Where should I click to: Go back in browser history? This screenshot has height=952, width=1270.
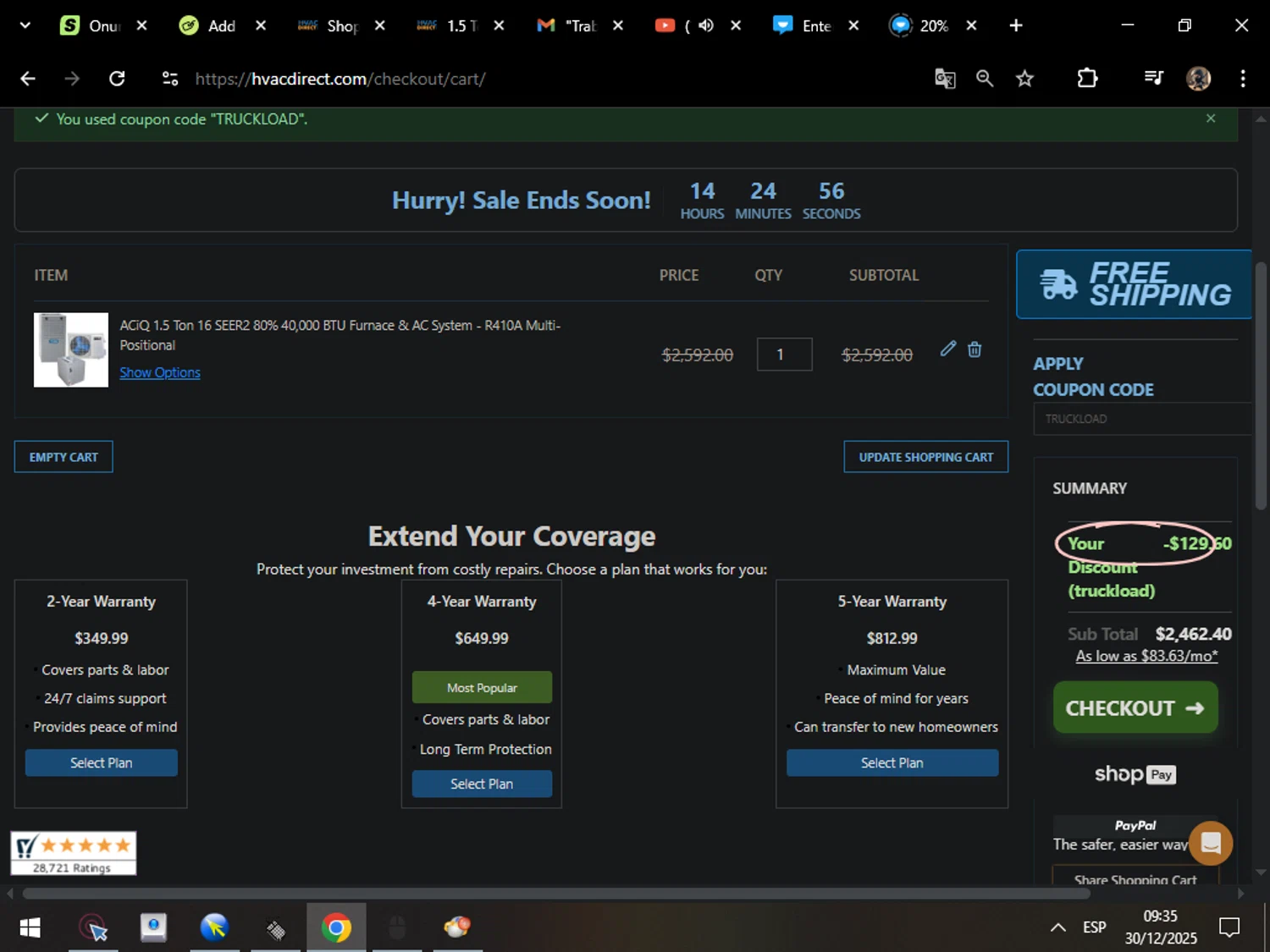(28, 79)
